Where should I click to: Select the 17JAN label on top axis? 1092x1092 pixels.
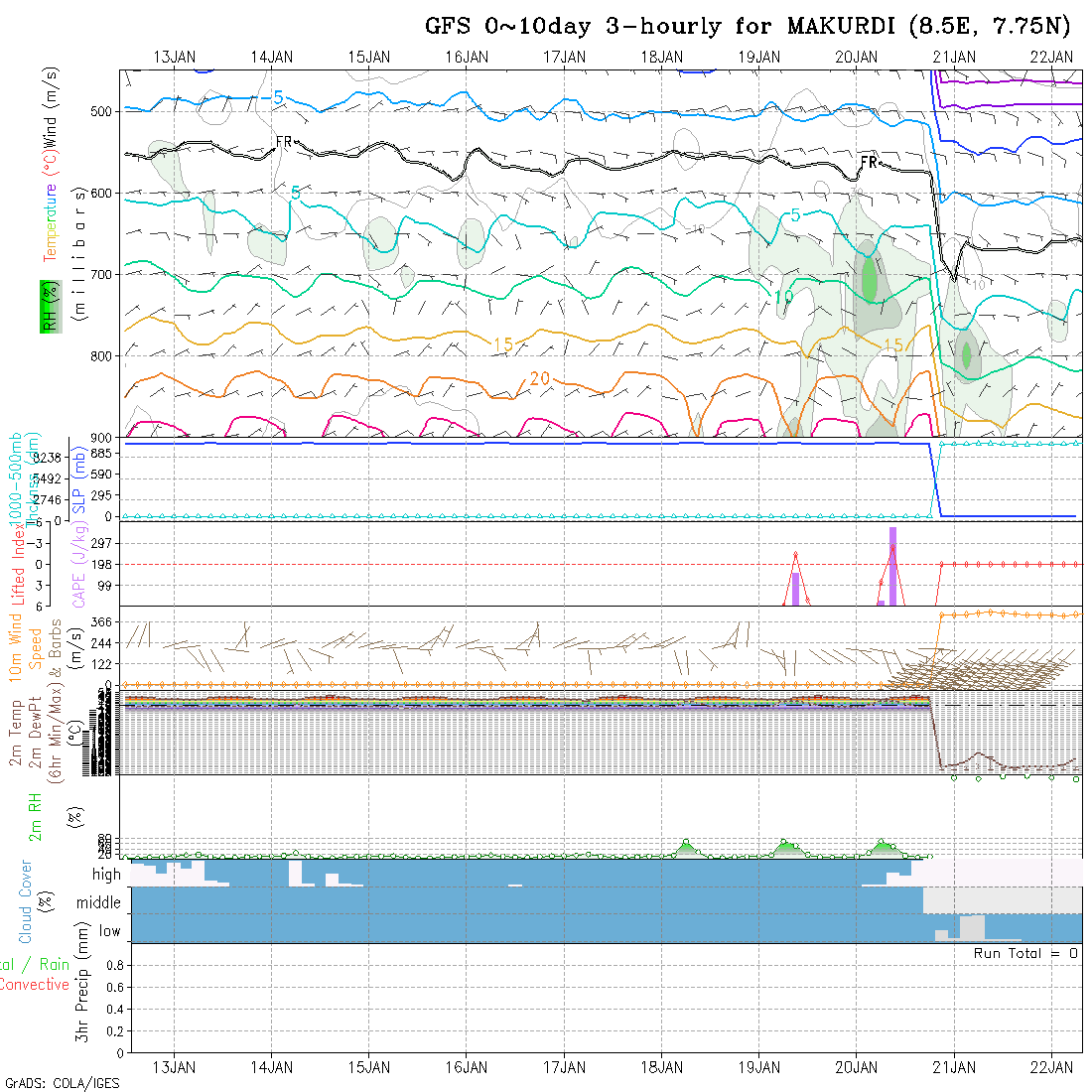click(564, 57)
